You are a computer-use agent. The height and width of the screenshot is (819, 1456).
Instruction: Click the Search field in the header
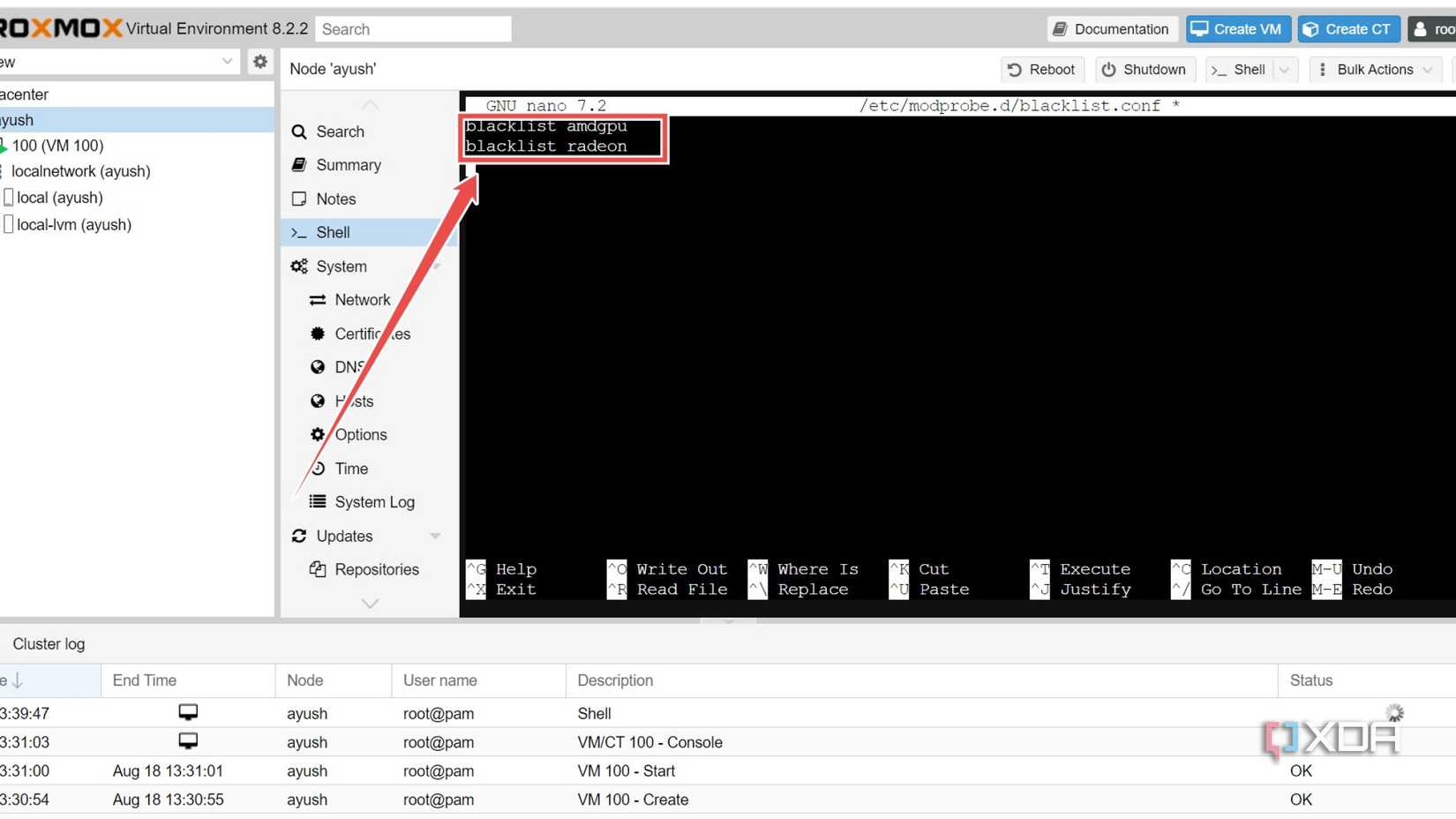[x=413, y=29]
